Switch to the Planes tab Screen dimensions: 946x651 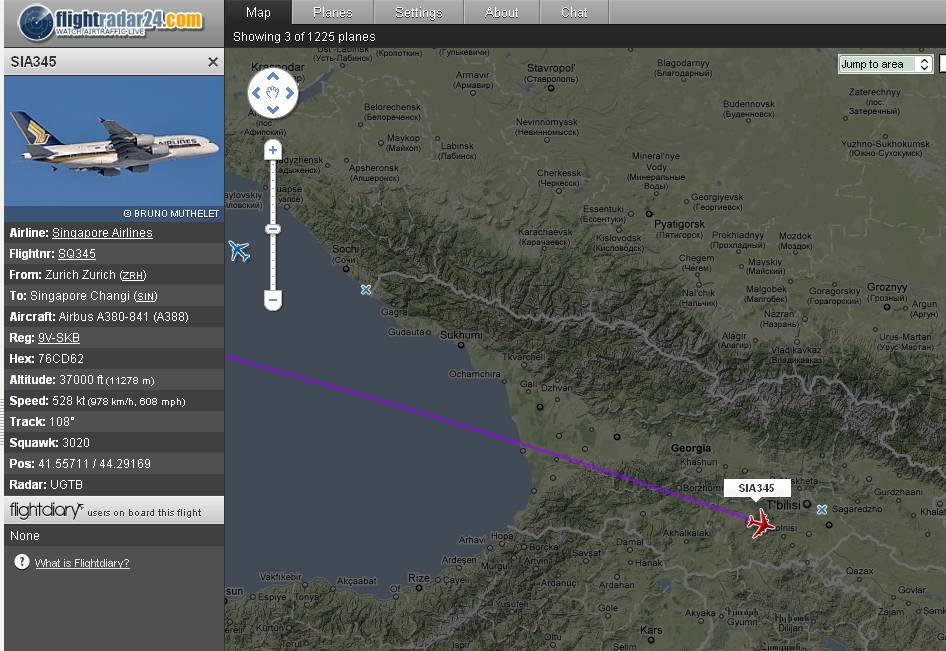pyautogui.click(x=332, y=12)
